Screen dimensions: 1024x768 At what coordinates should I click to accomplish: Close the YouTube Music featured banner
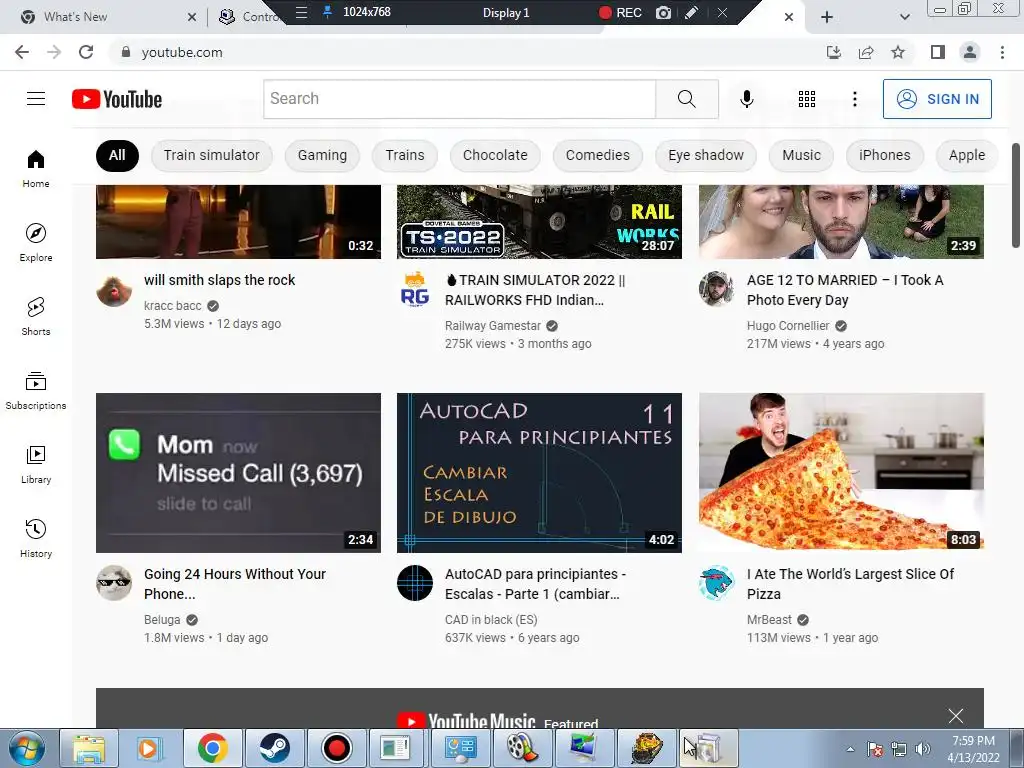955,716
